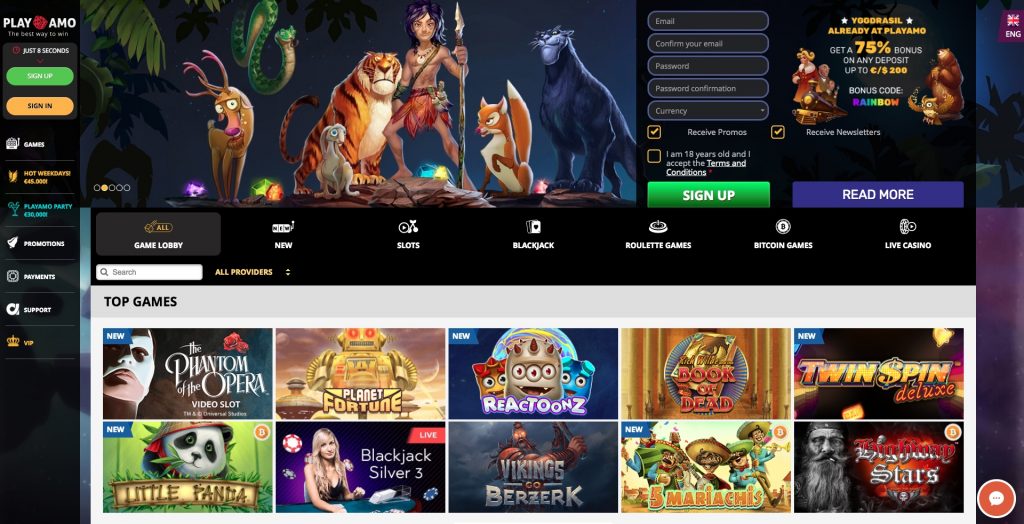Image resolution: width=1024 pixels, height=524 pixels.
Task: Switch to the Slots tab
Action: pos(408,234)
